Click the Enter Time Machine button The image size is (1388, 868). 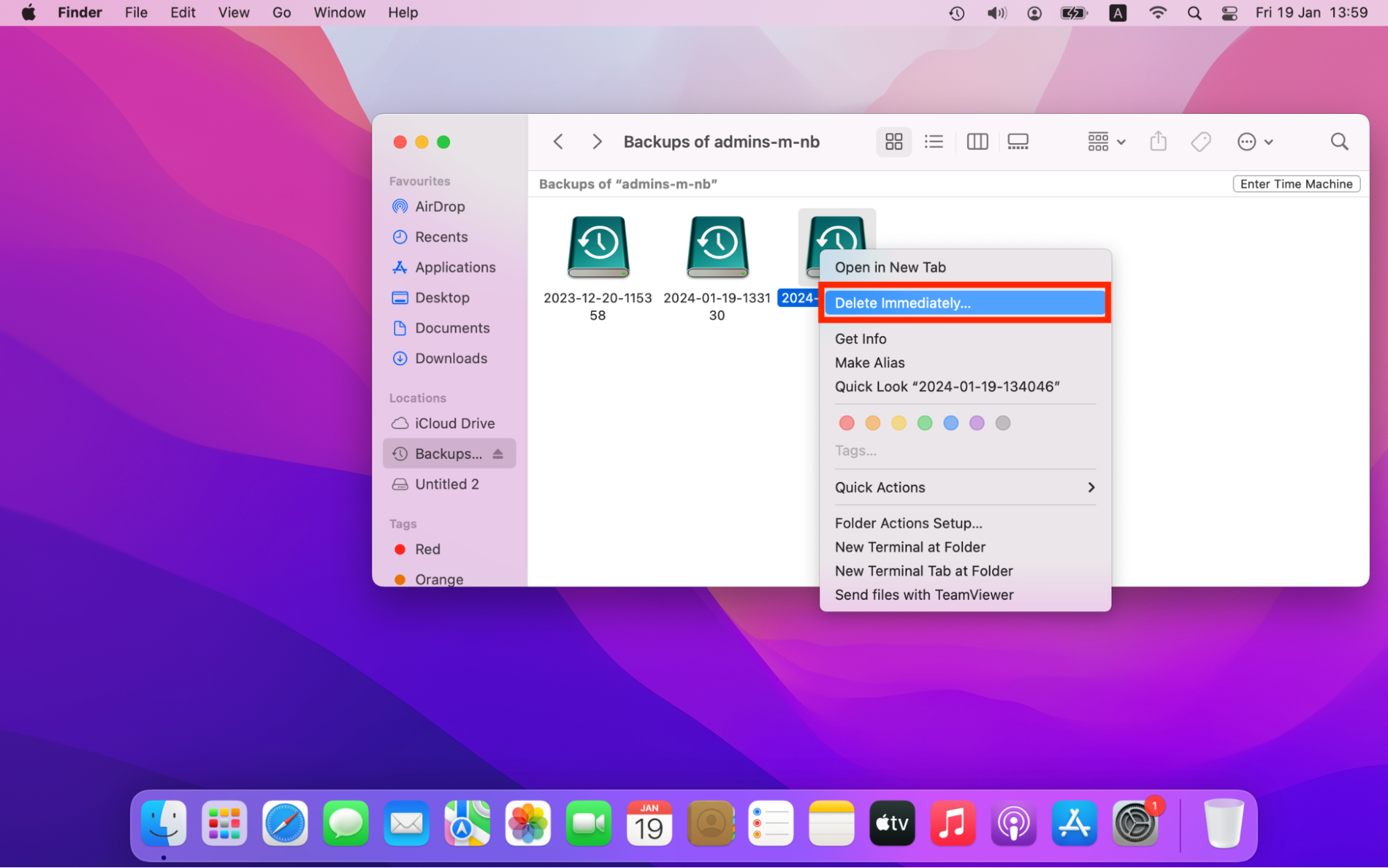coord(1296,184)
